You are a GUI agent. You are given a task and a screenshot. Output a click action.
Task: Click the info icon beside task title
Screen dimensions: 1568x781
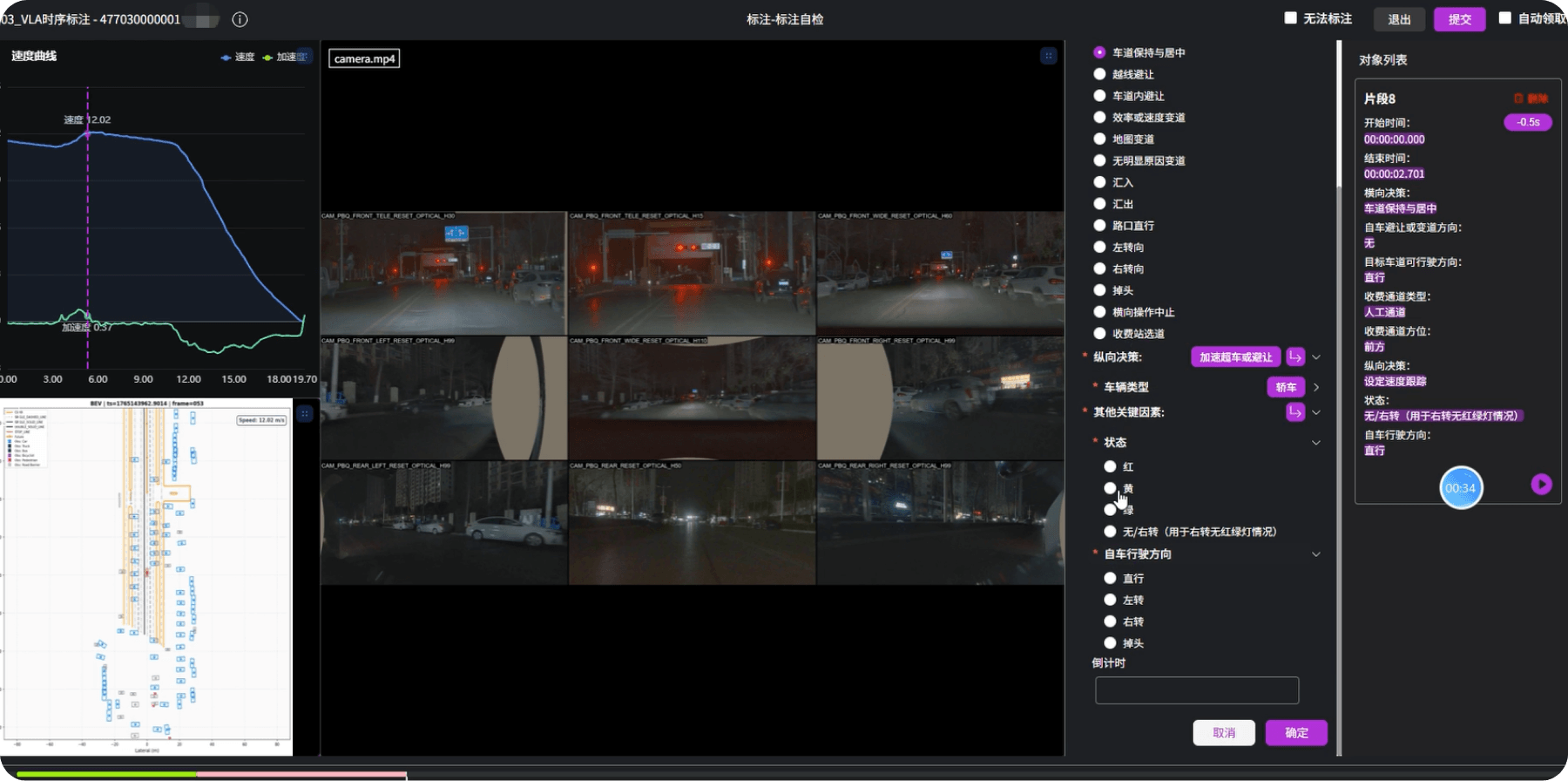tap(240, 19)
